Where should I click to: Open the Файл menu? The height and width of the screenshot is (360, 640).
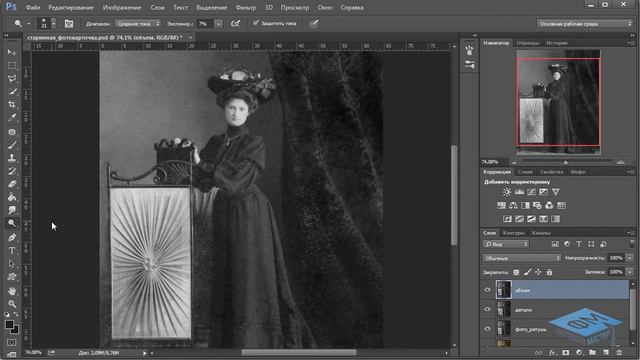point(33,7)
